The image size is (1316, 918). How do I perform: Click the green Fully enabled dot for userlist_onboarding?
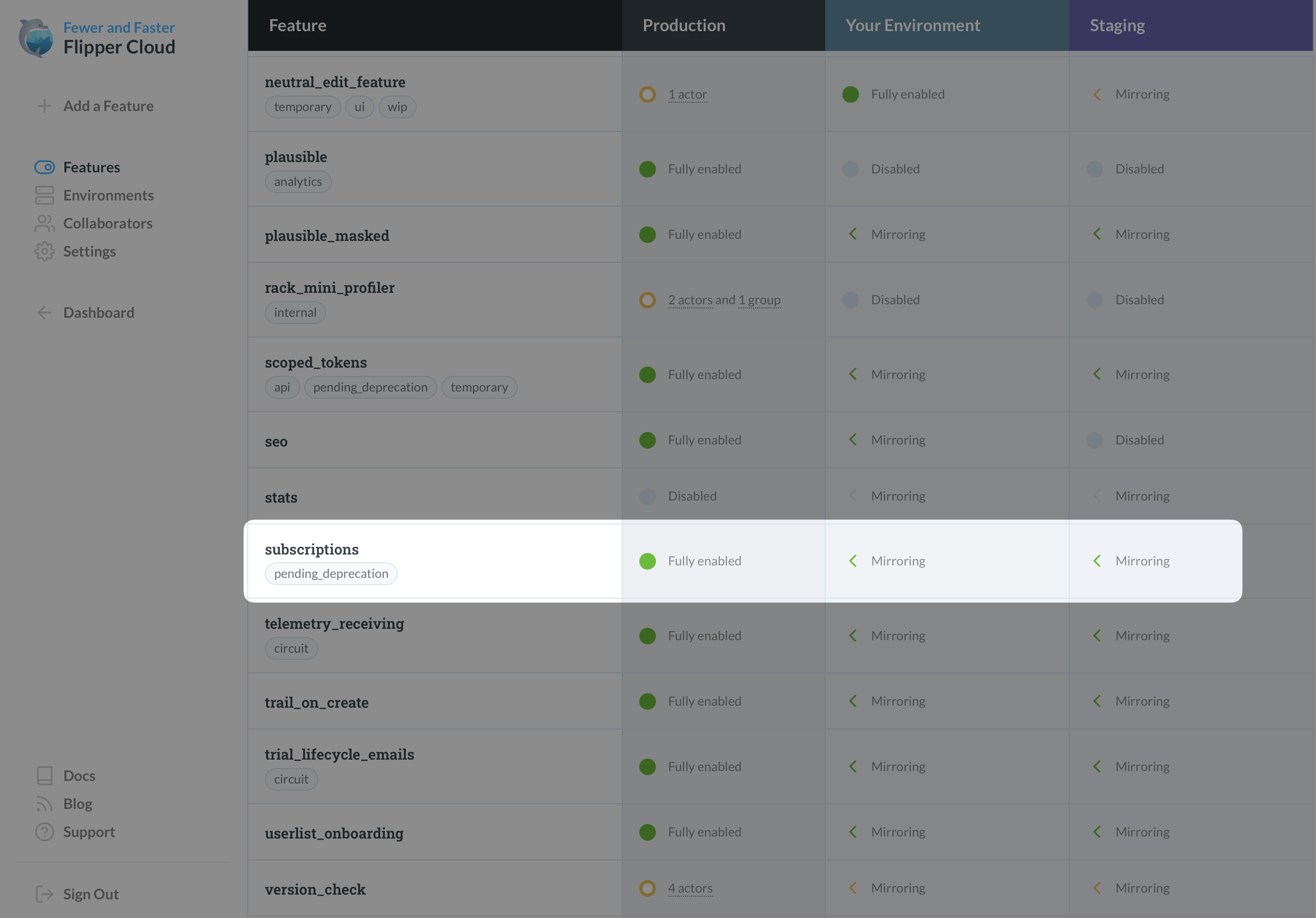click(x=647, y=831)
